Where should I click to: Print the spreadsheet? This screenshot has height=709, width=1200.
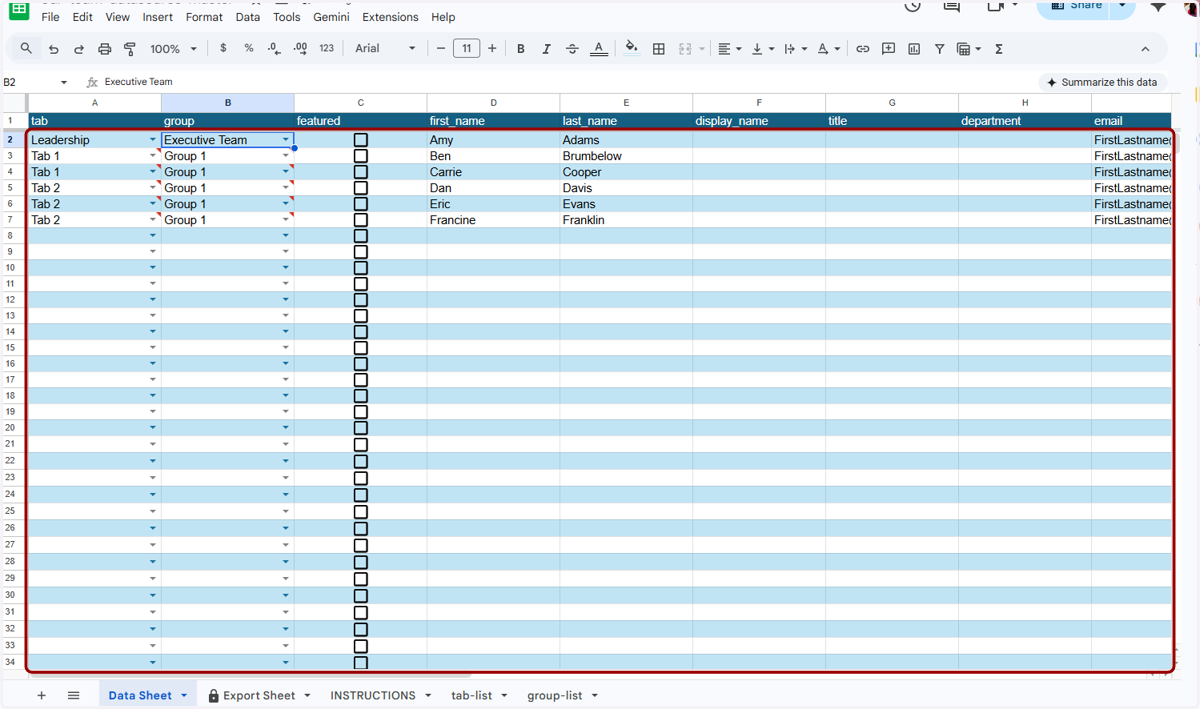coord(104,49)
